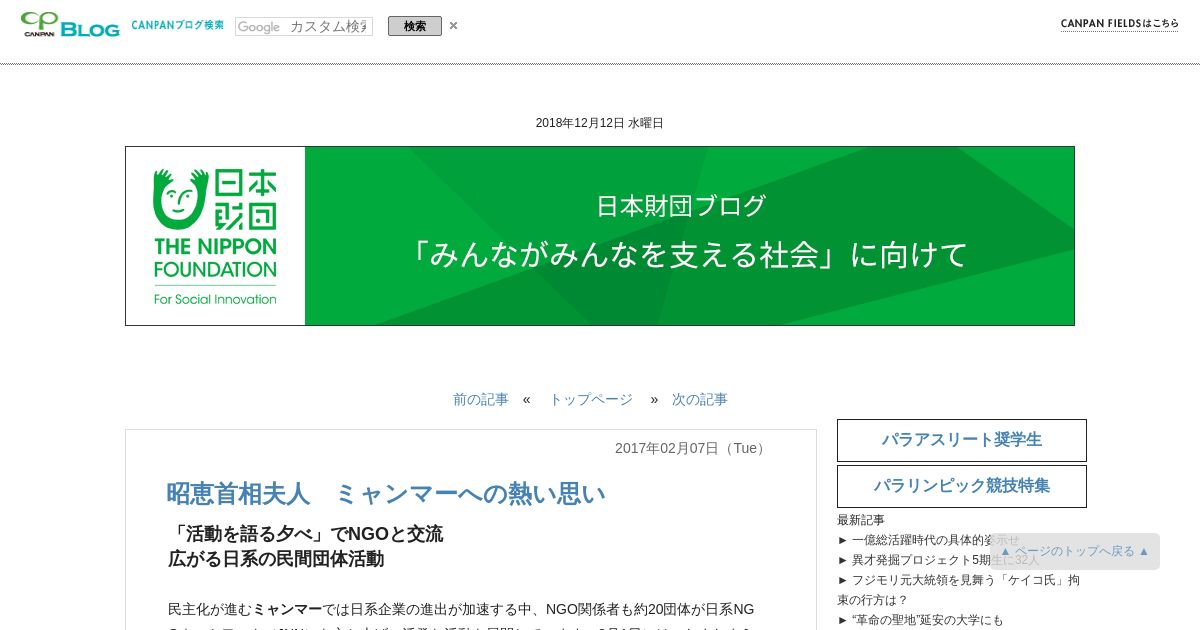
Task: Click the CANPAN BLOG logo
Action: (70, 25)
